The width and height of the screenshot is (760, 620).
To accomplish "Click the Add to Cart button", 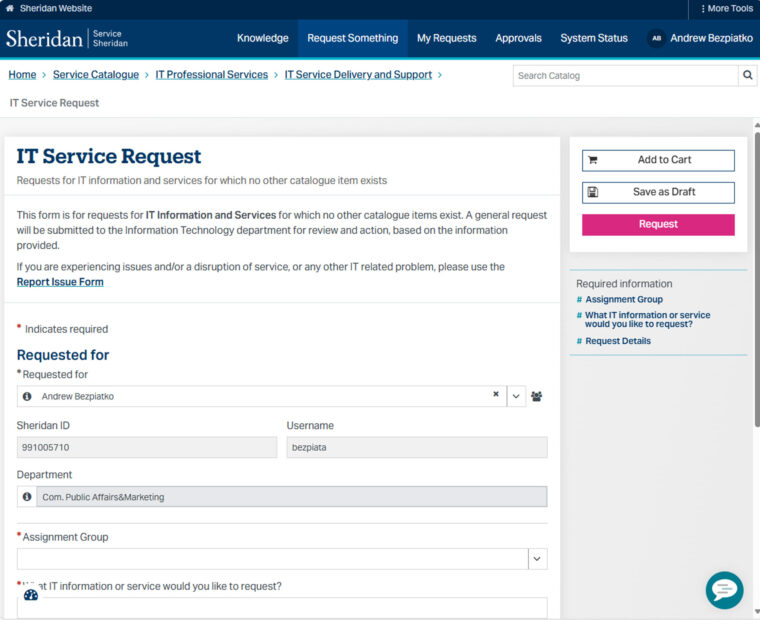I will 658,160.
